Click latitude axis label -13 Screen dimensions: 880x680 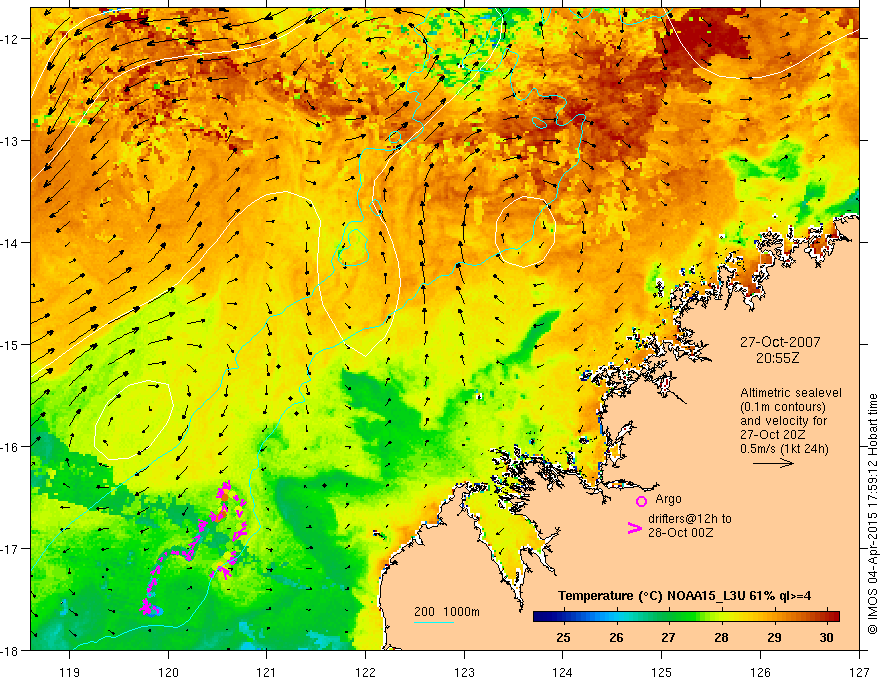click(x=10, y=141)
